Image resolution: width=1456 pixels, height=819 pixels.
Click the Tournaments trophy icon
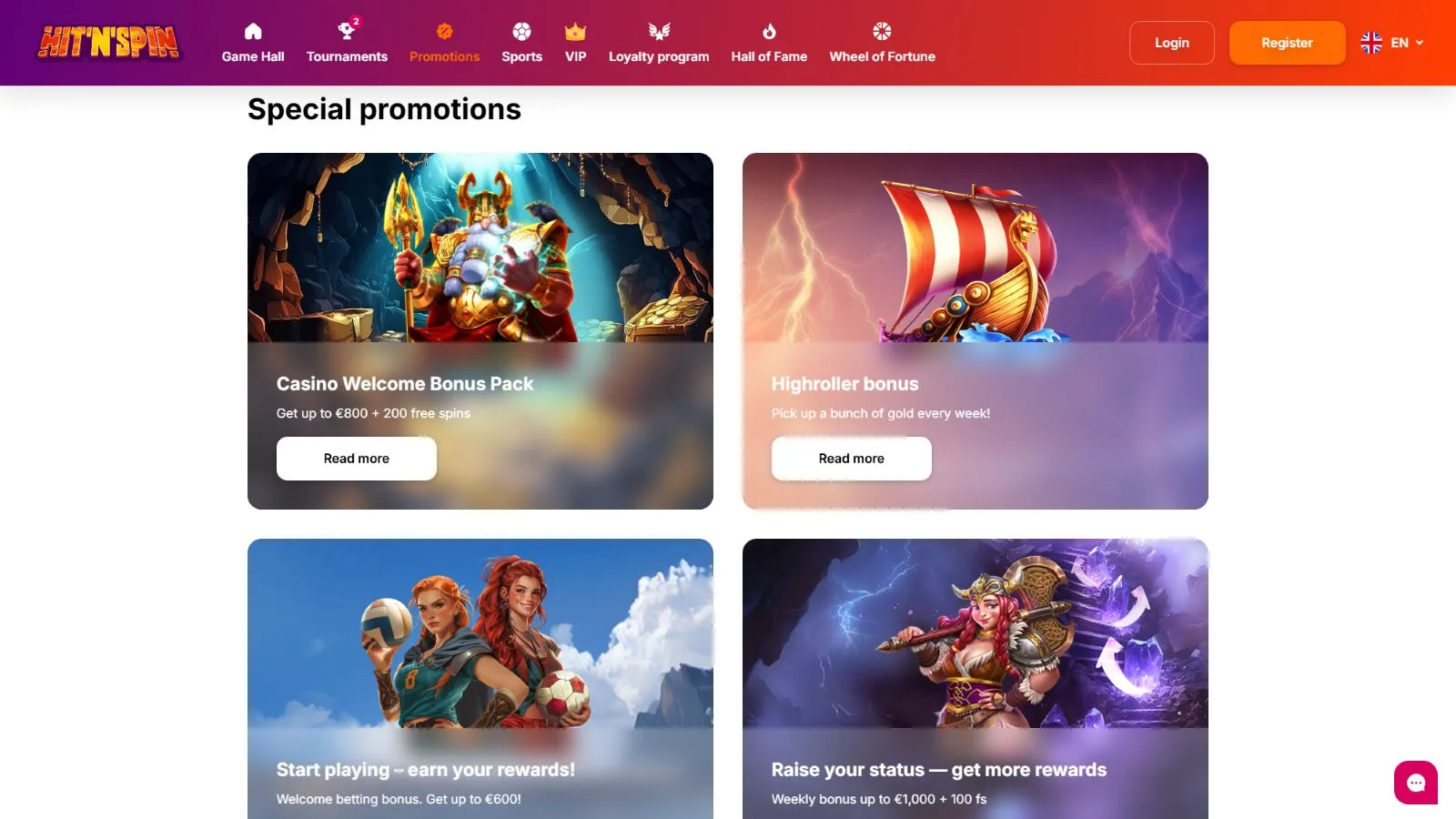tap(346, 32)
